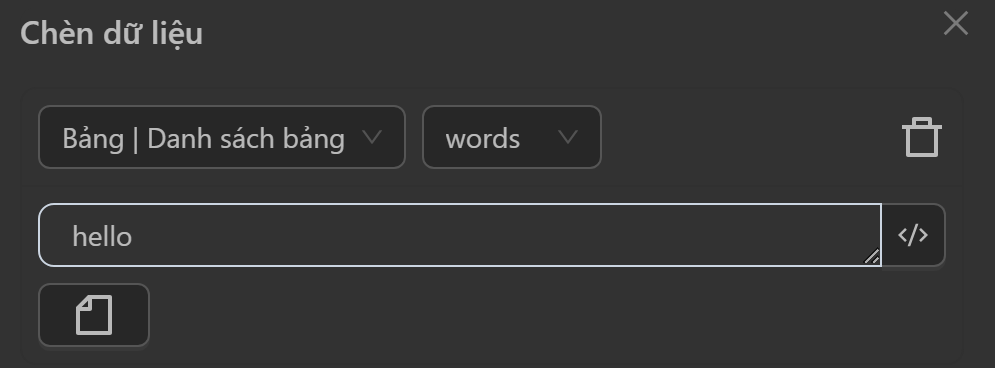995x368 pixels.
Task: Remove the words row using the bin
Action: (x=921, y=137)
